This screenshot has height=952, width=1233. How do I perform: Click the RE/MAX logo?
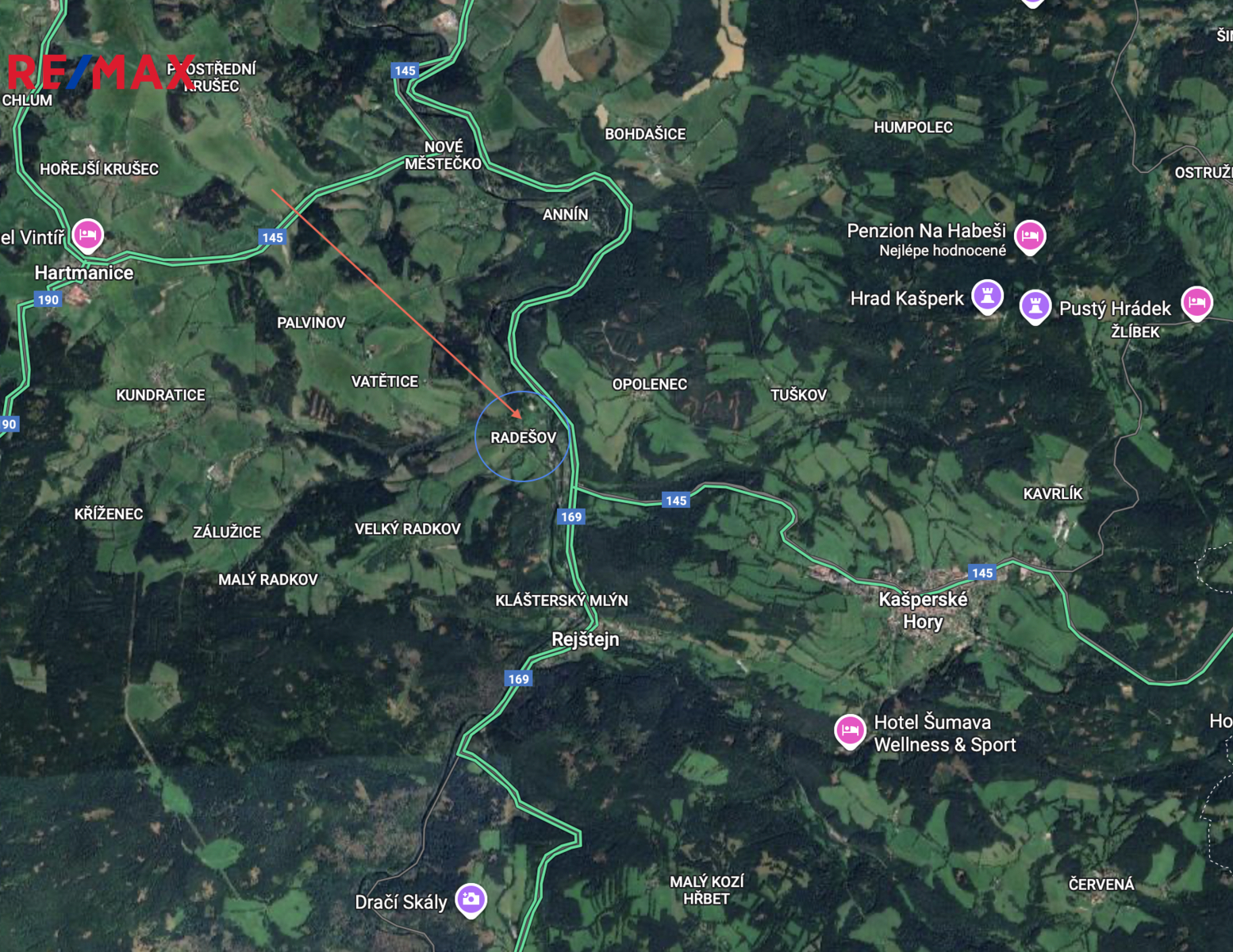click(101, 71)
